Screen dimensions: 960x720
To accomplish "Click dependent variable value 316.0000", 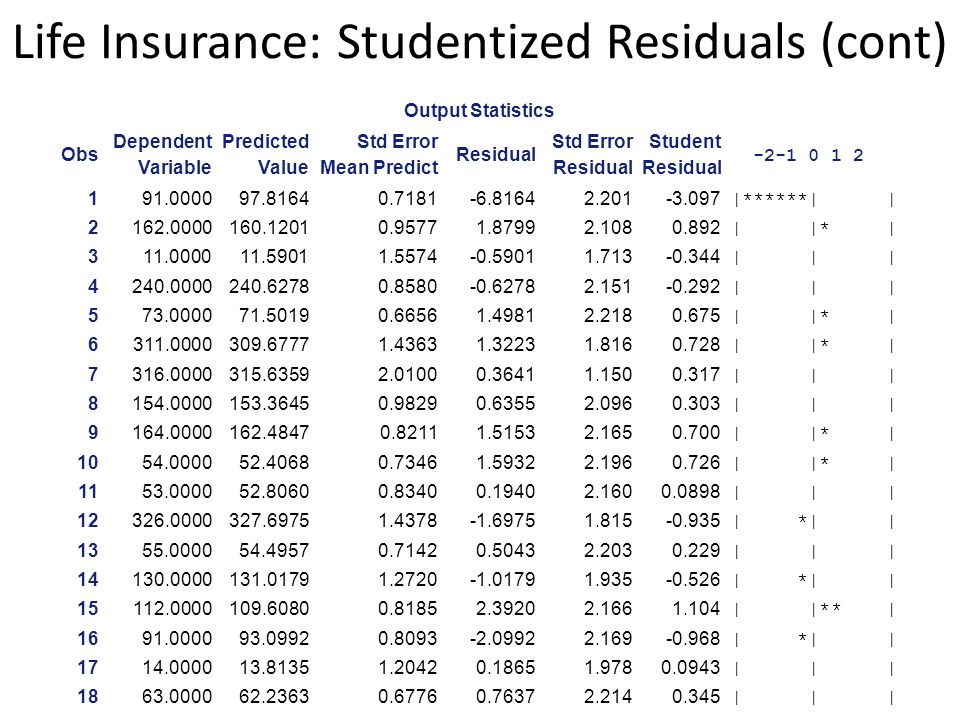I will click(172, 374).
